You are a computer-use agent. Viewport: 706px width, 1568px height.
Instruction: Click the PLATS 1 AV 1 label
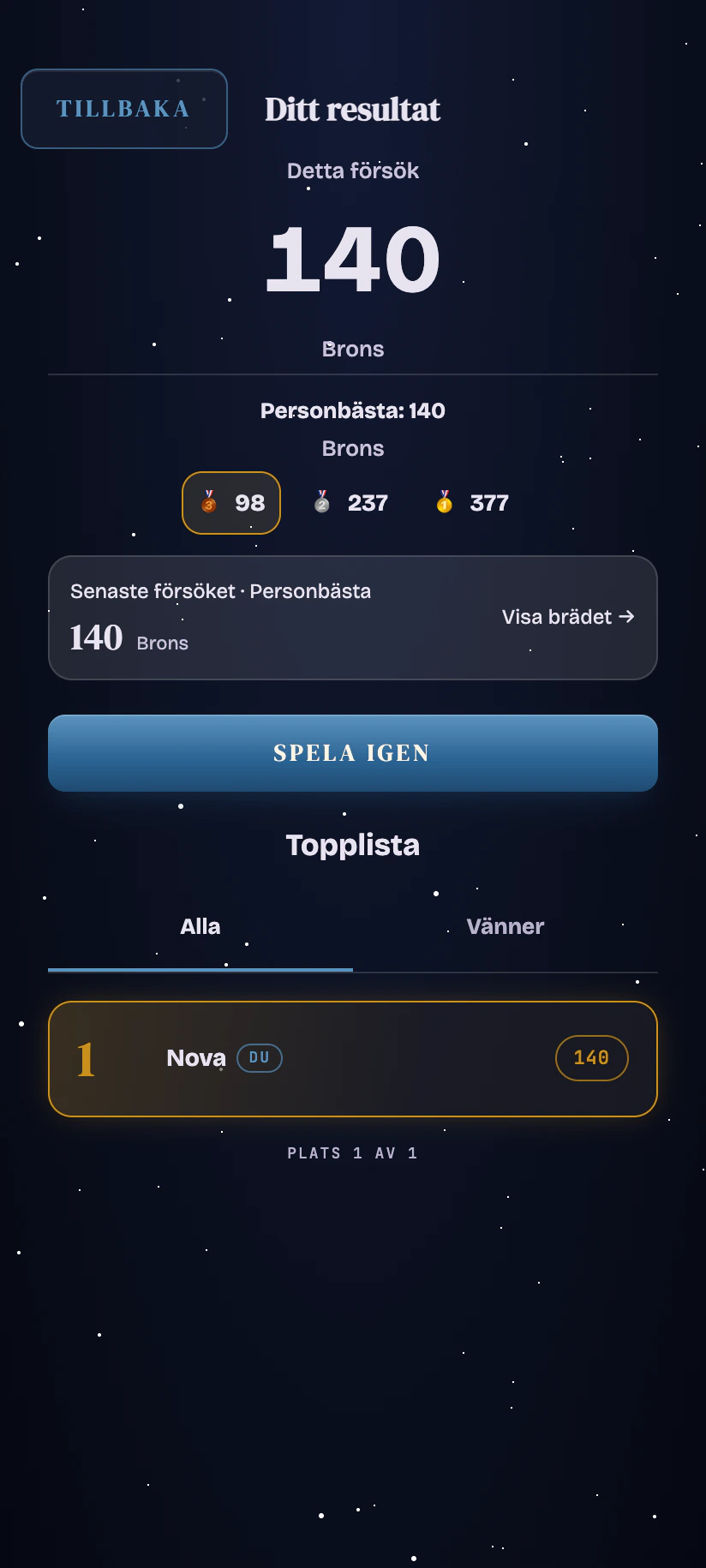point(353,1153)
